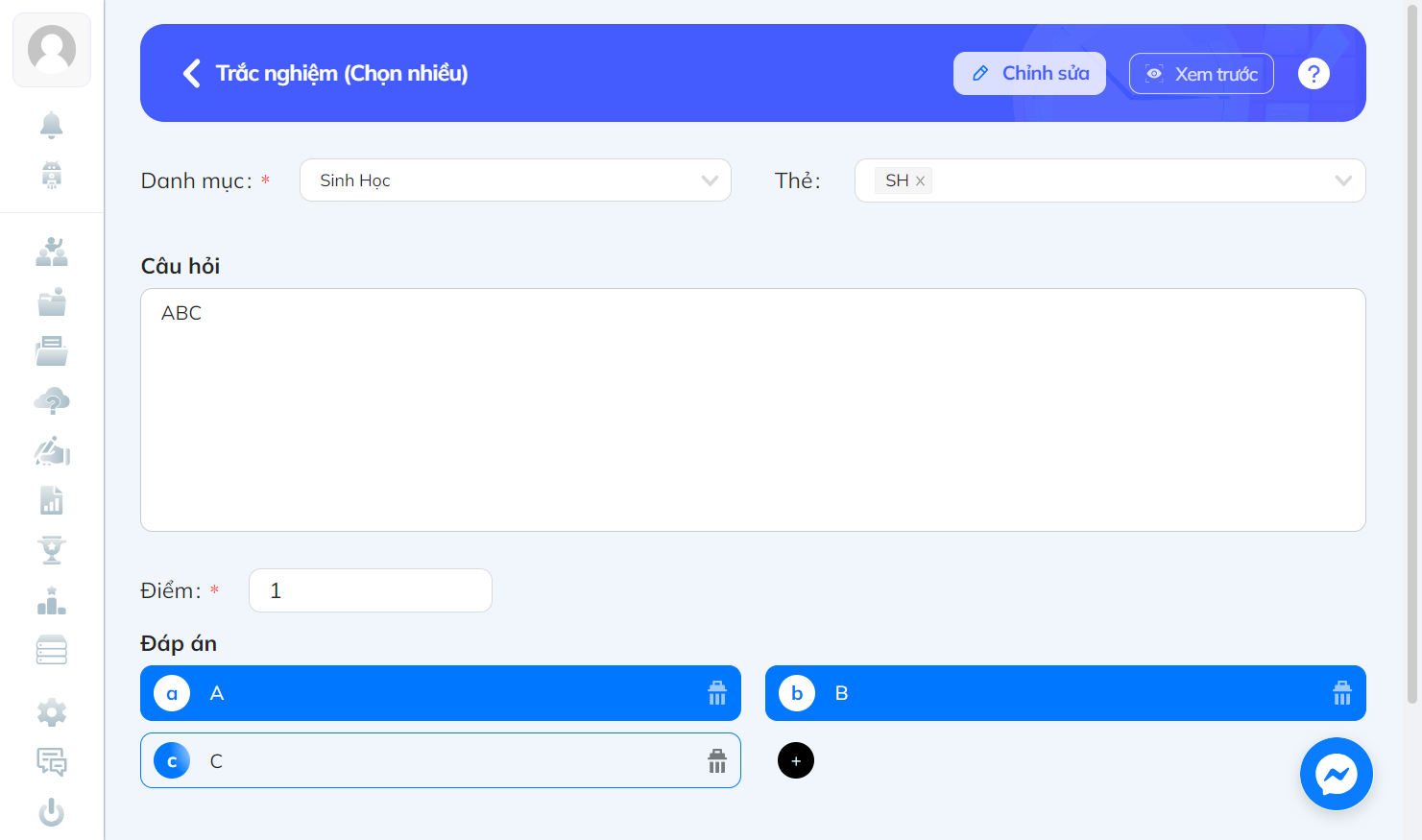Click the answer C text
The width and height of the screenshot is (1422, 840).
pos(217,761)
